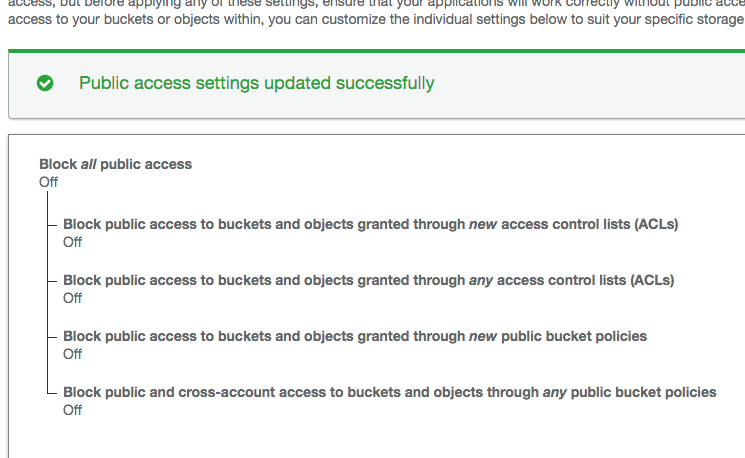Click italic 'new' in the ACLs setting
Image resolution: width=745 pixels, height=458 pixels.
pos(483,224)
